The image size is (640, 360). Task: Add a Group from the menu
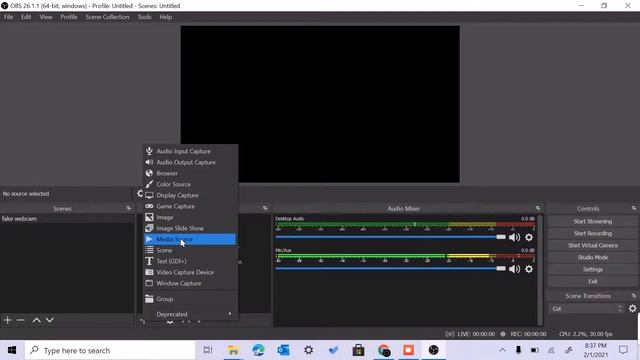click(190, 299)
